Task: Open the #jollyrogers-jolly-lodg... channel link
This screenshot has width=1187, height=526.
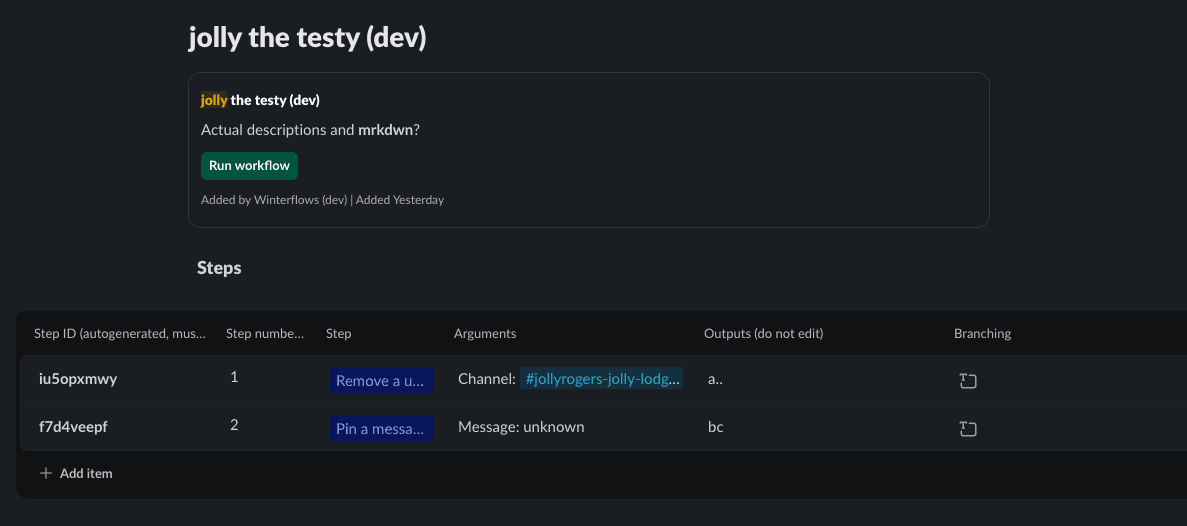Action: pos(601,379)
